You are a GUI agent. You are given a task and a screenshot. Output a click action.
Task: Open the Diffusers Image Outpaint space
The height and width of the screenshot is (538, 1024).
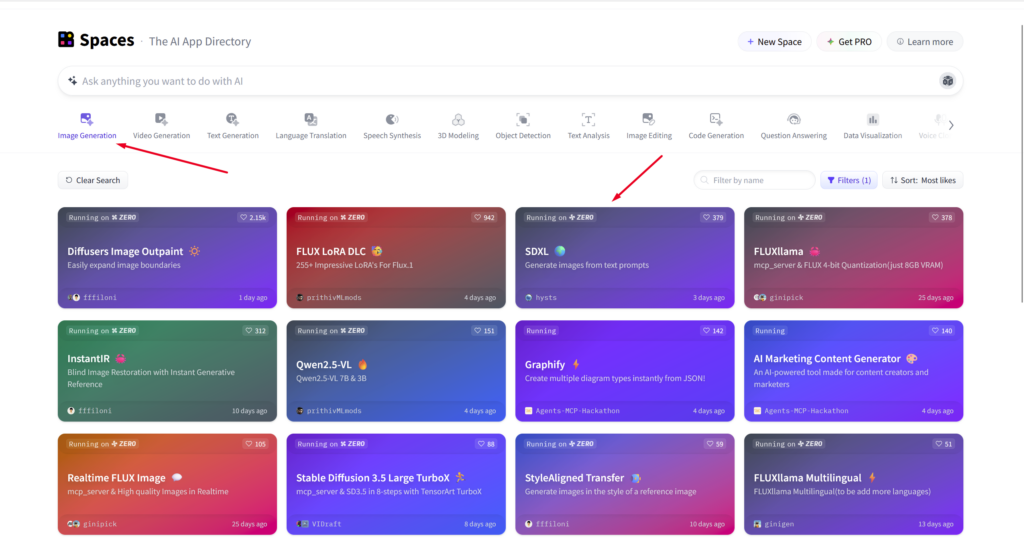[x=167, y=258]
